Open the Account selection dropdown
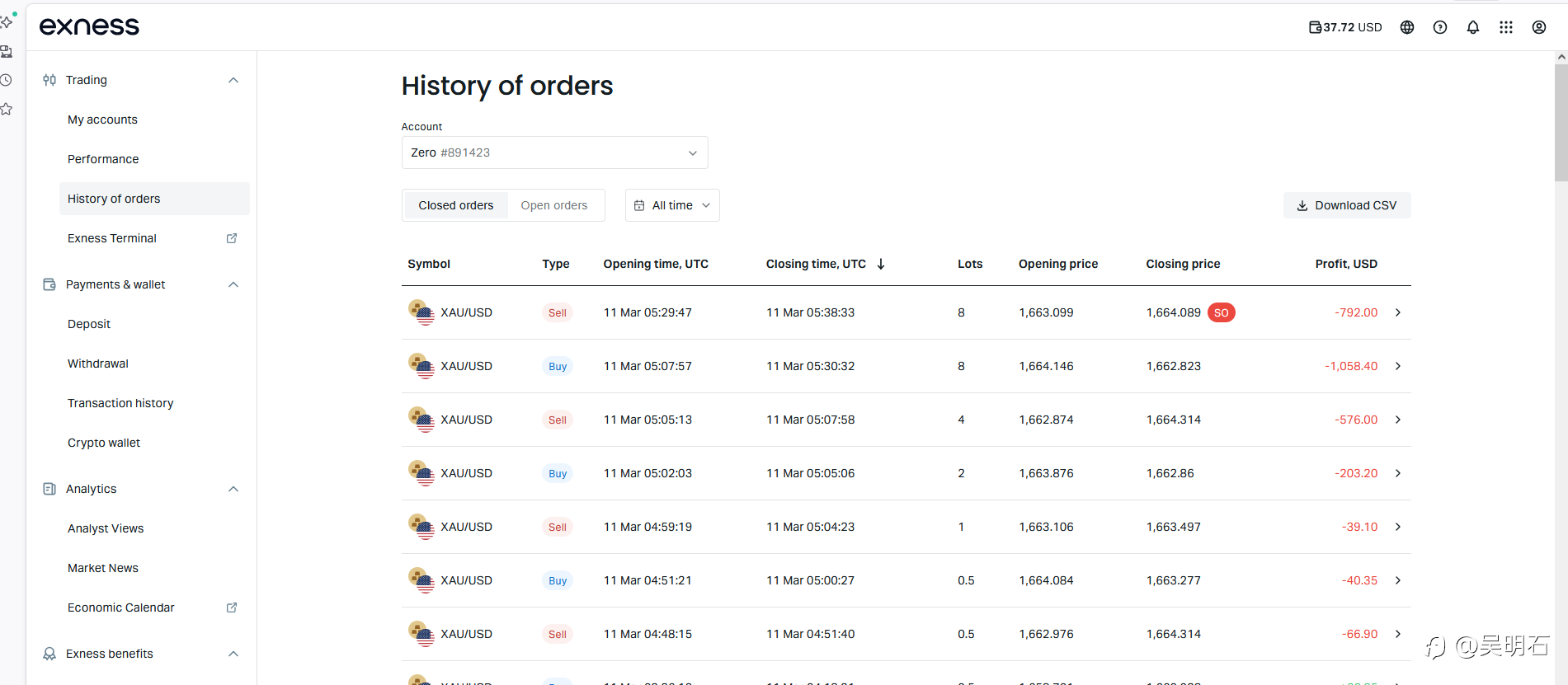 (x=554, y=152)
